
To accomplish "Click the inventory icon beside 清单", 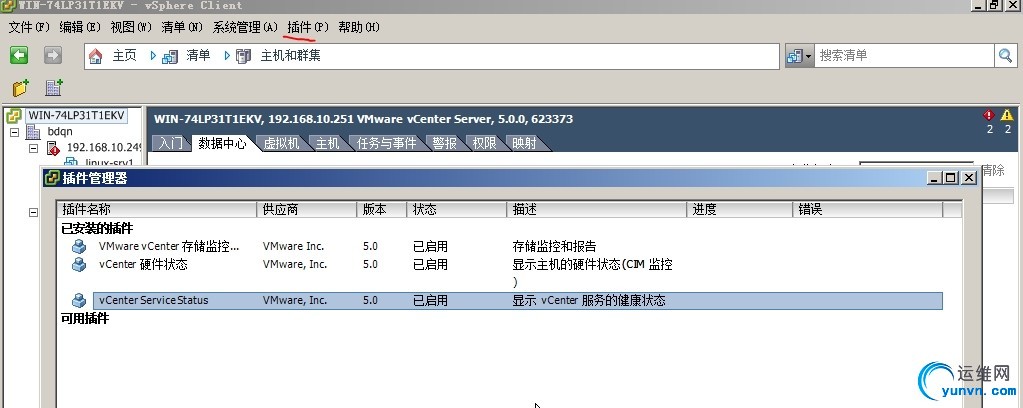I will click(x=170, y=56).
